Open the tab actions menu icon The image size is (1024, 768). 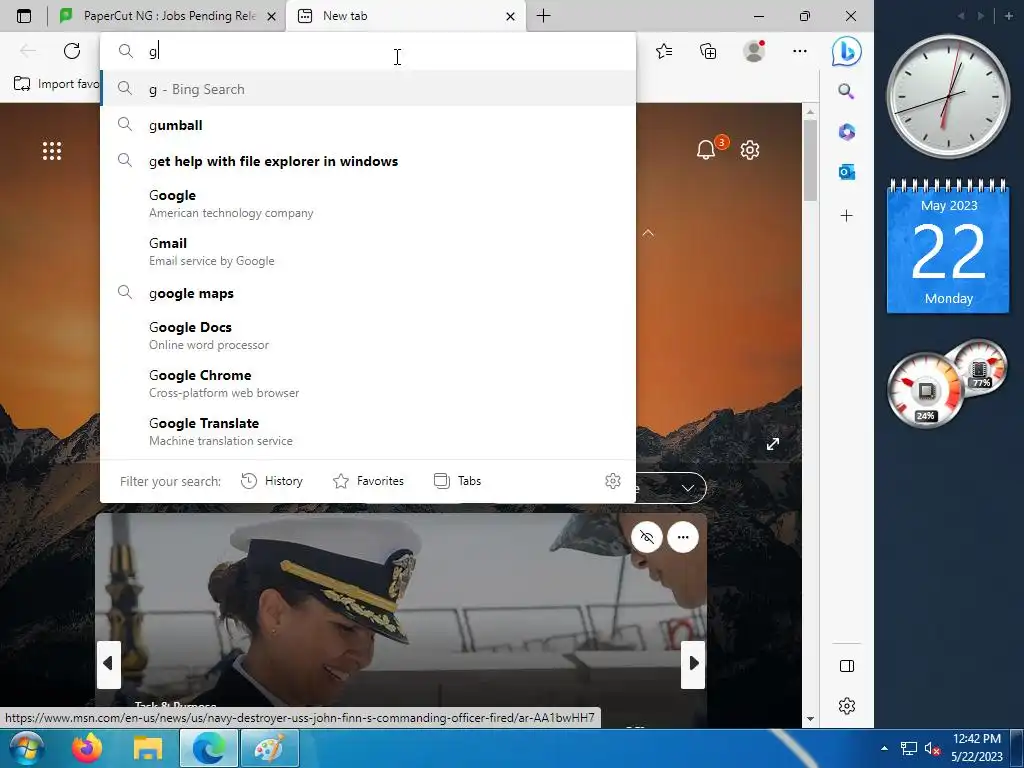click(x=24, y=16)
